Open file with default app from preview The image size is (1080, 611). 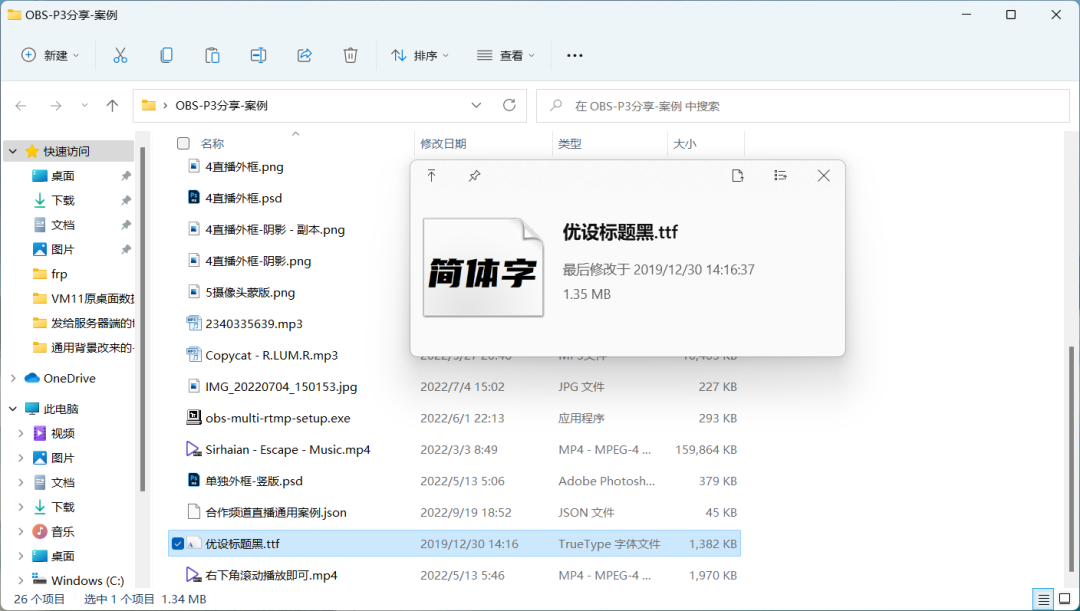coord(738,176)
